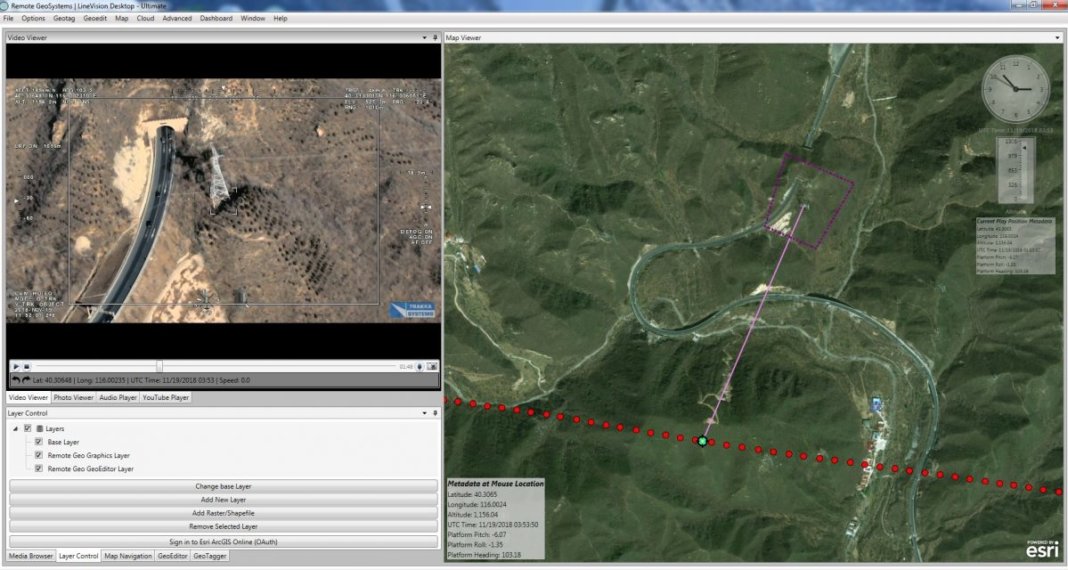This screenshot has height=570, width=1068.
Task: Open the Cloud menu
Action: tap(145, 18)
